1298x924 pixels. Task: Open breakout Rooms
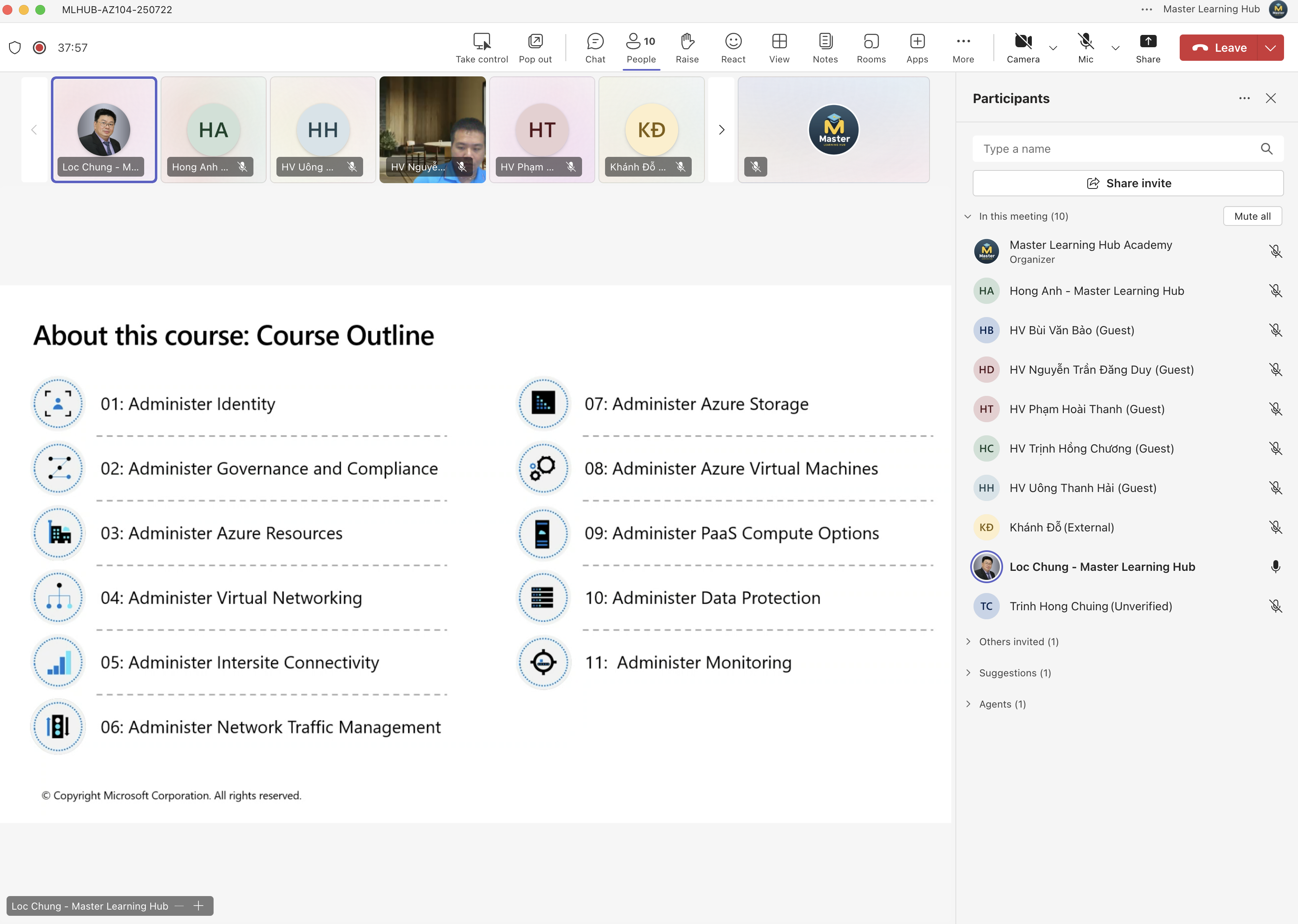(871, 48)
